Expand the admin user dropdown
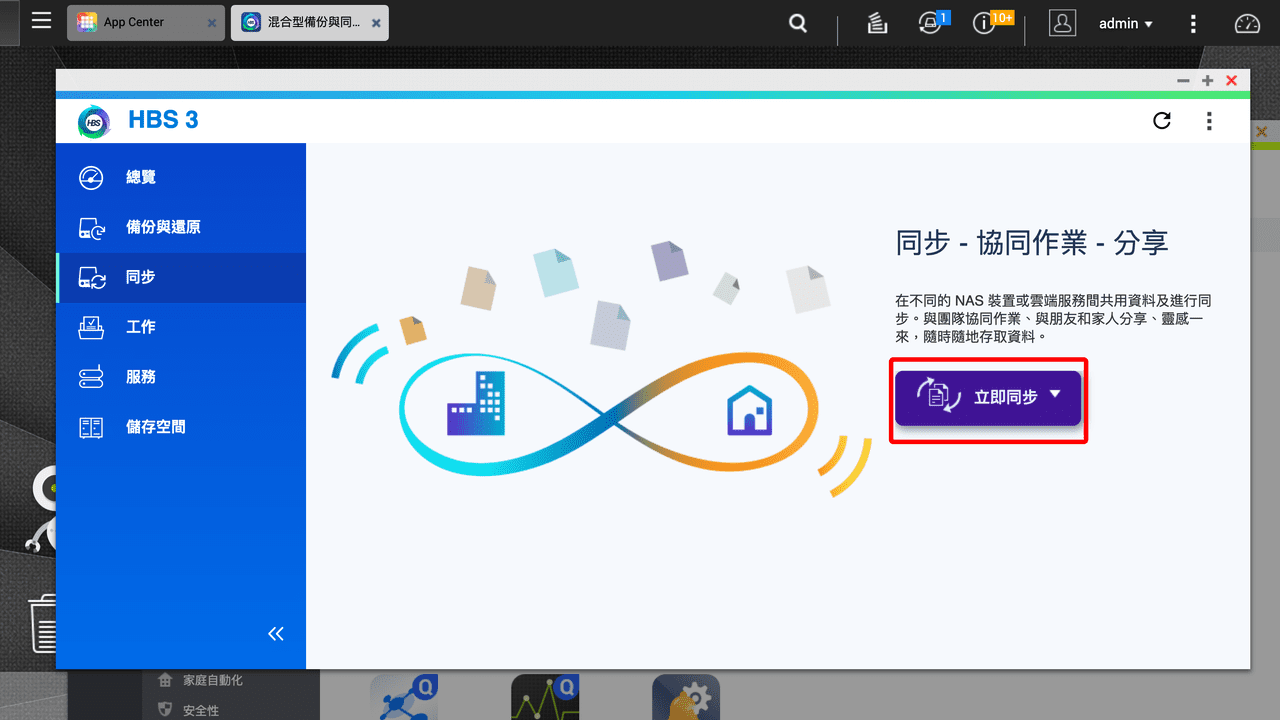 (1126, 23)
